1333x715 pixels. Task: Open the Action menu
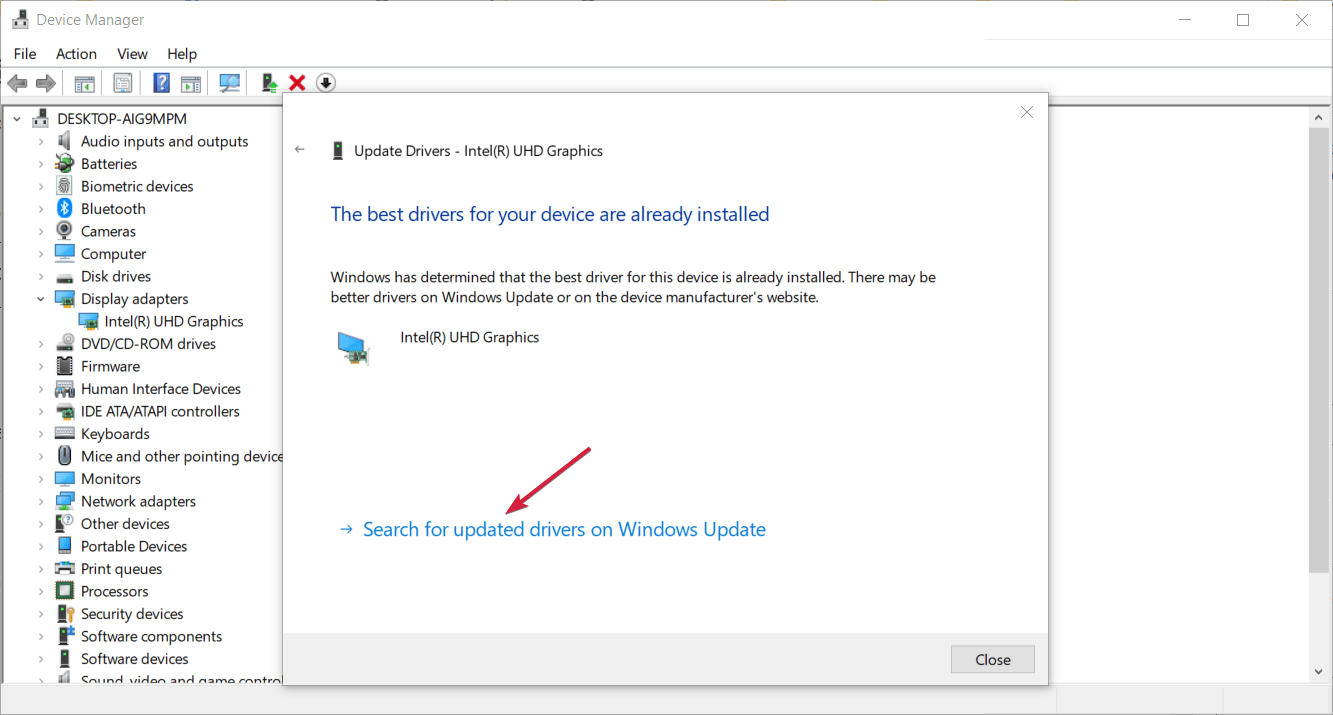[x=76, y=53]
